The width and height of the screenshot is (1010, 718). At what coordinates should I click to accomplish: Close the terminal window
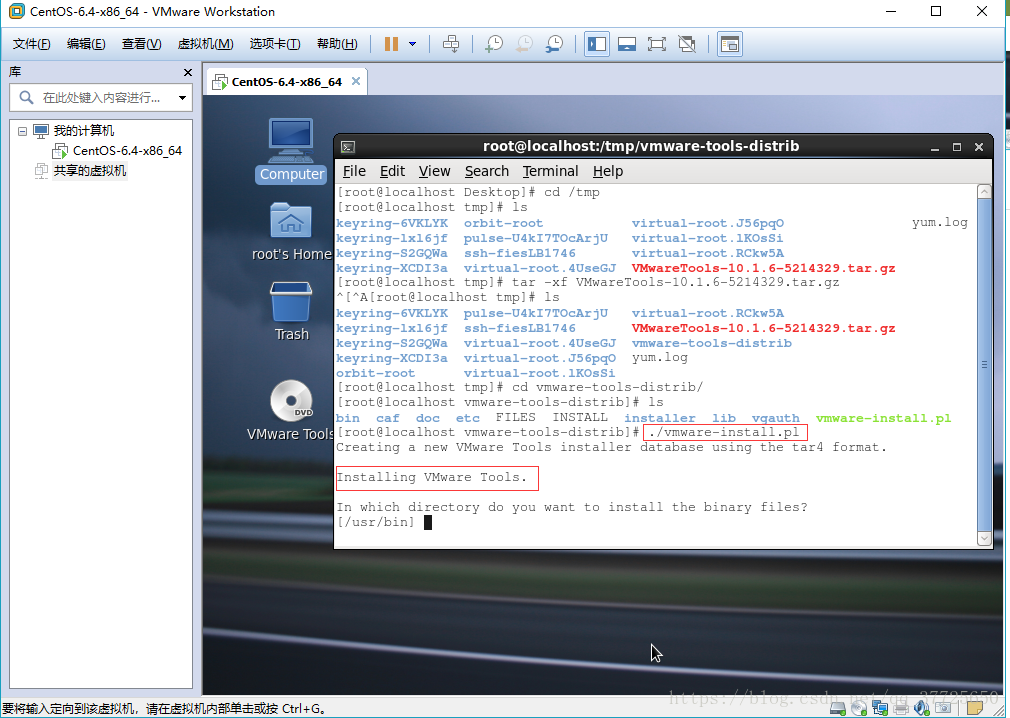[x=979, y=147]
